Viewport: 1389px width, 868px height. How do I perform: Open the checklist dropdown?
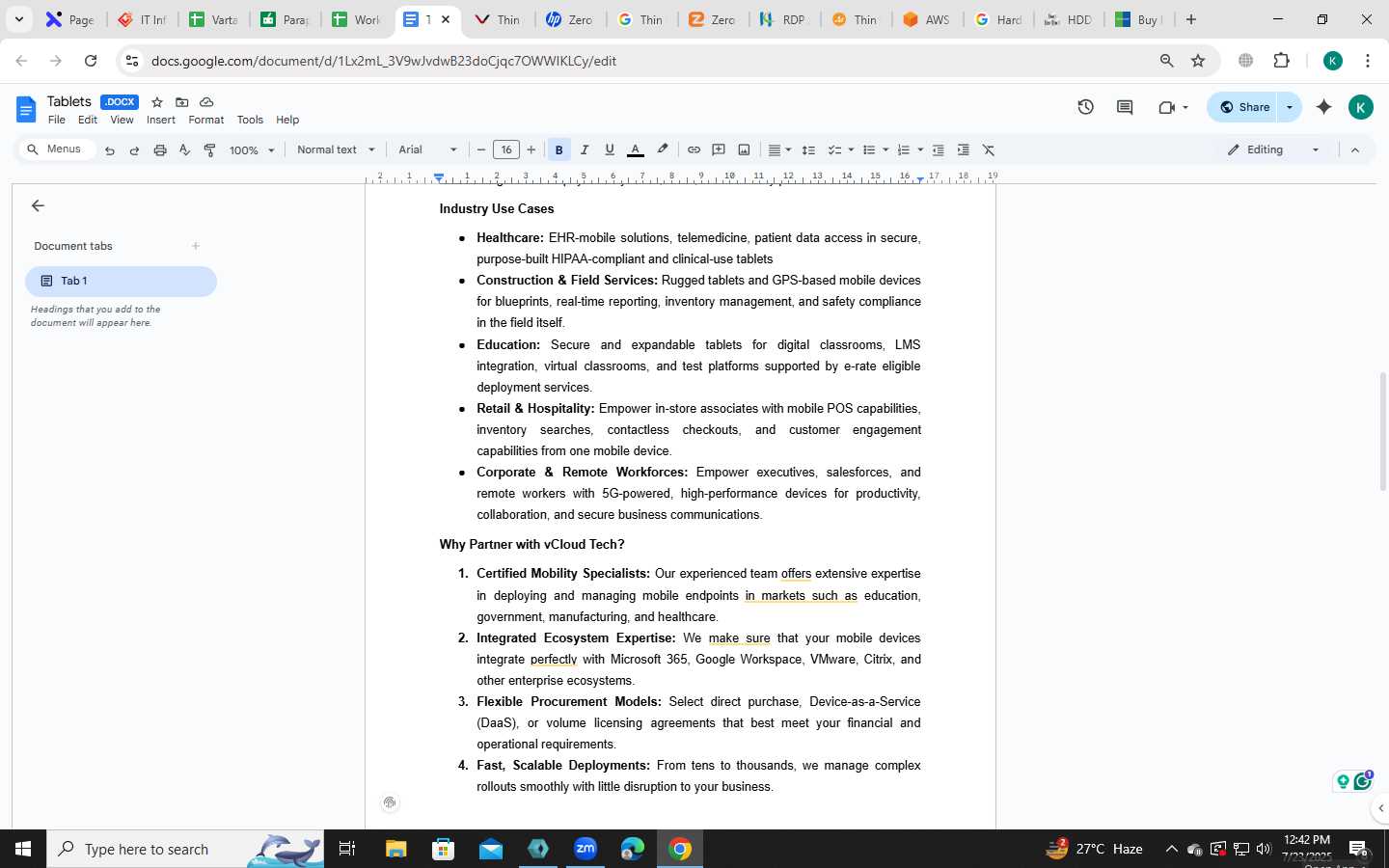[841, 150]
